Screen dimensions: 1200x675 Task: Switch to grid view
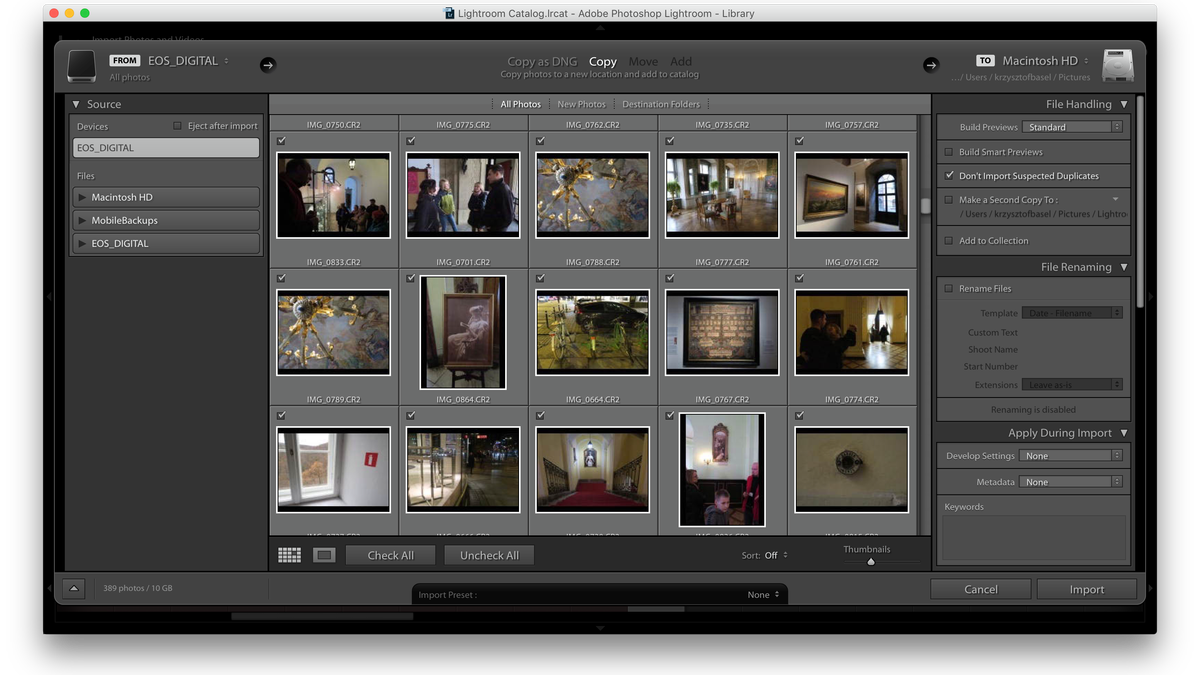click(x=289, y=554)
